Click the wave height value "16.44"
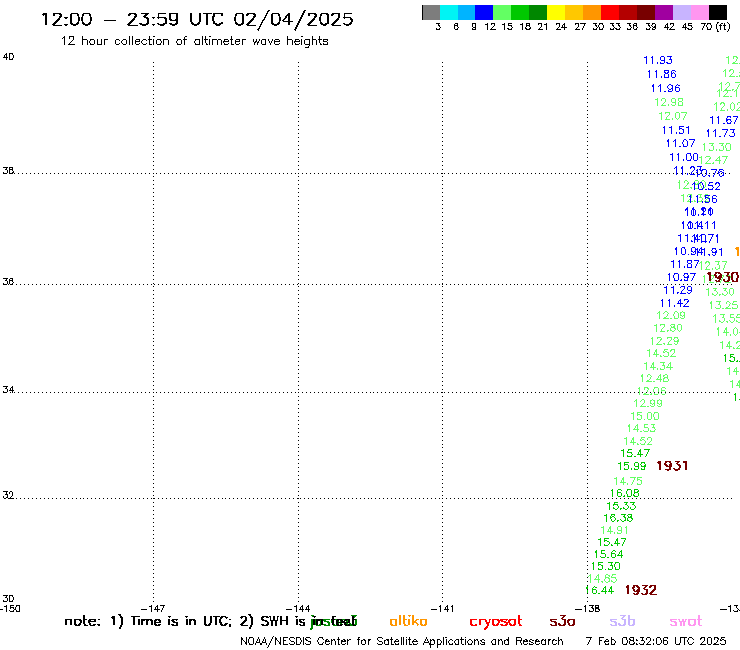Image resolution: width=740 pixels, height=650 pixels. point(599,591)
